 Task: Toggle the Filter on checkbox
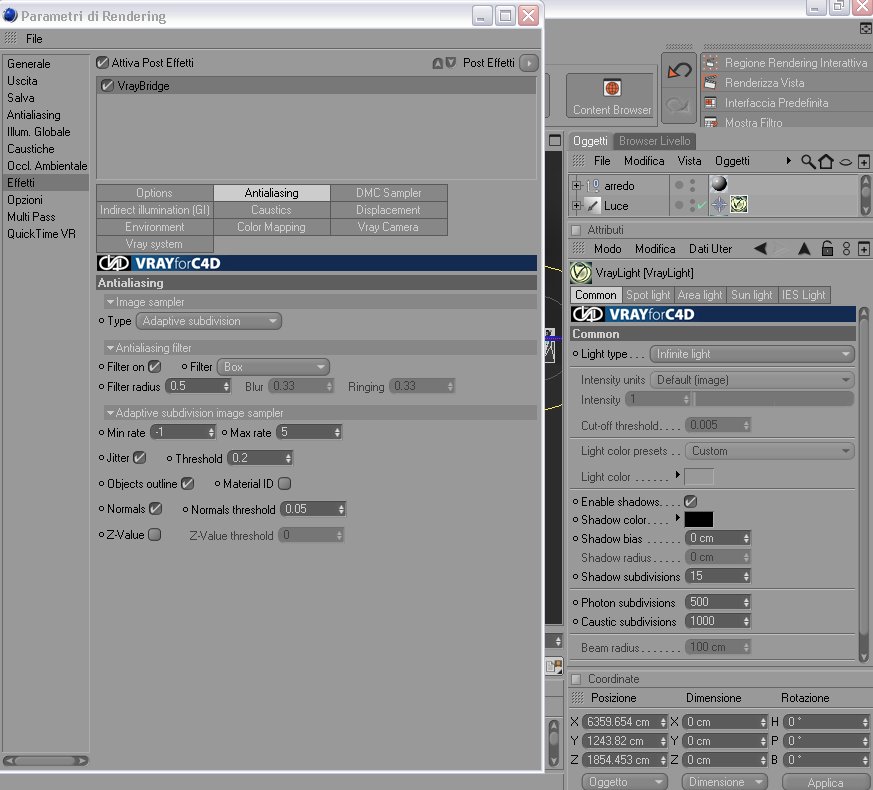coord(155,367)
